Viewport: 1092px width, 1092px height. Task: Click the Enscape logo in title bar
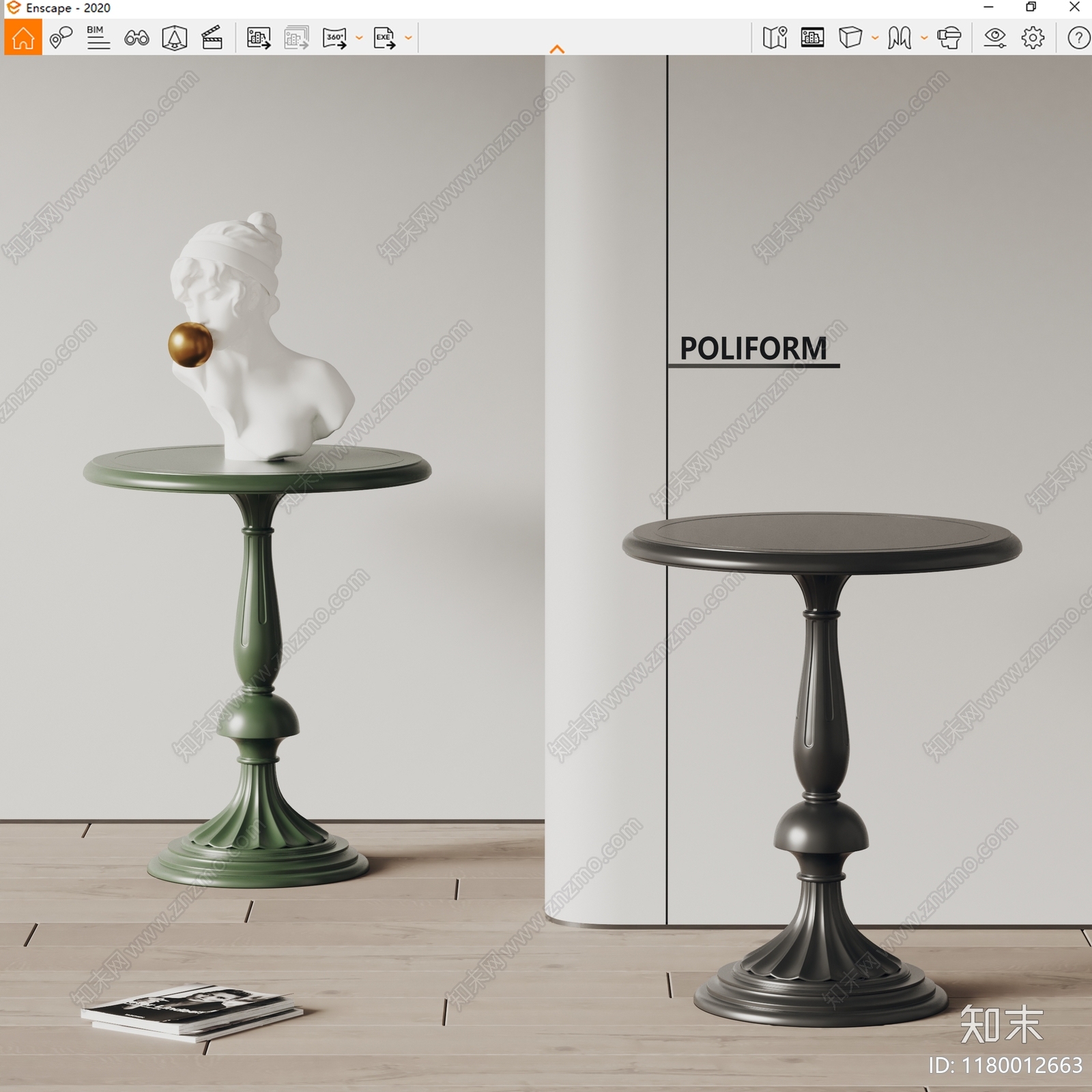12,8
